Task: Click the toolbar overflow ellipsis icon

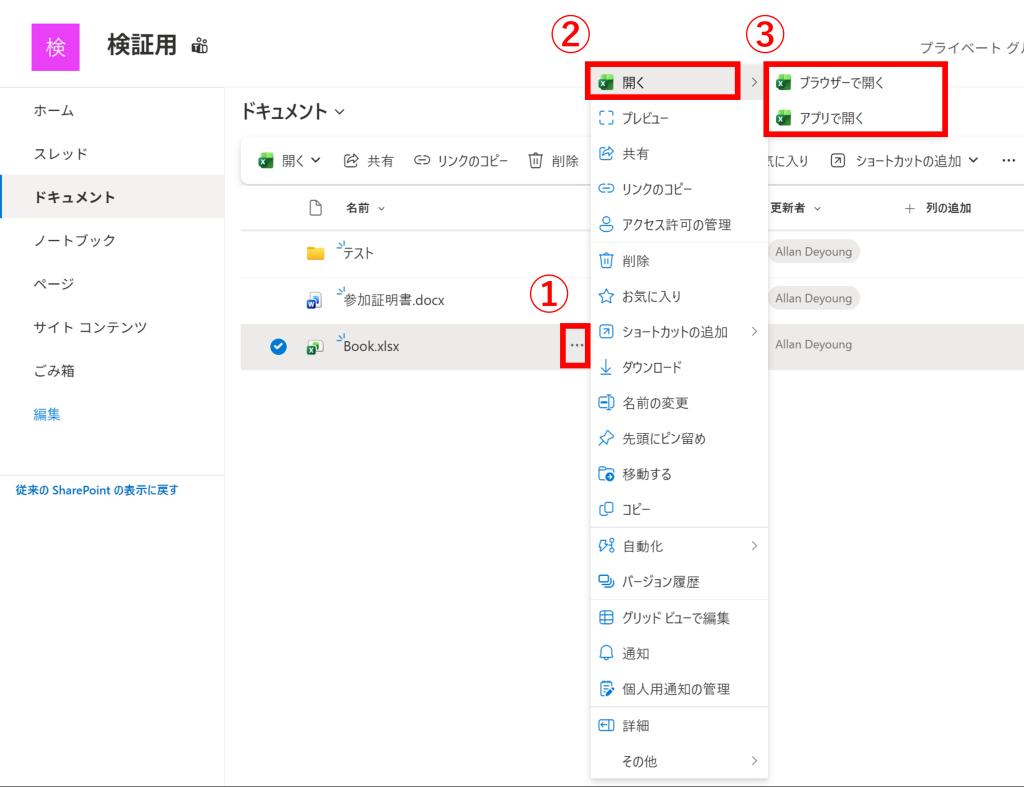Action: click(x=1008, y=161)
